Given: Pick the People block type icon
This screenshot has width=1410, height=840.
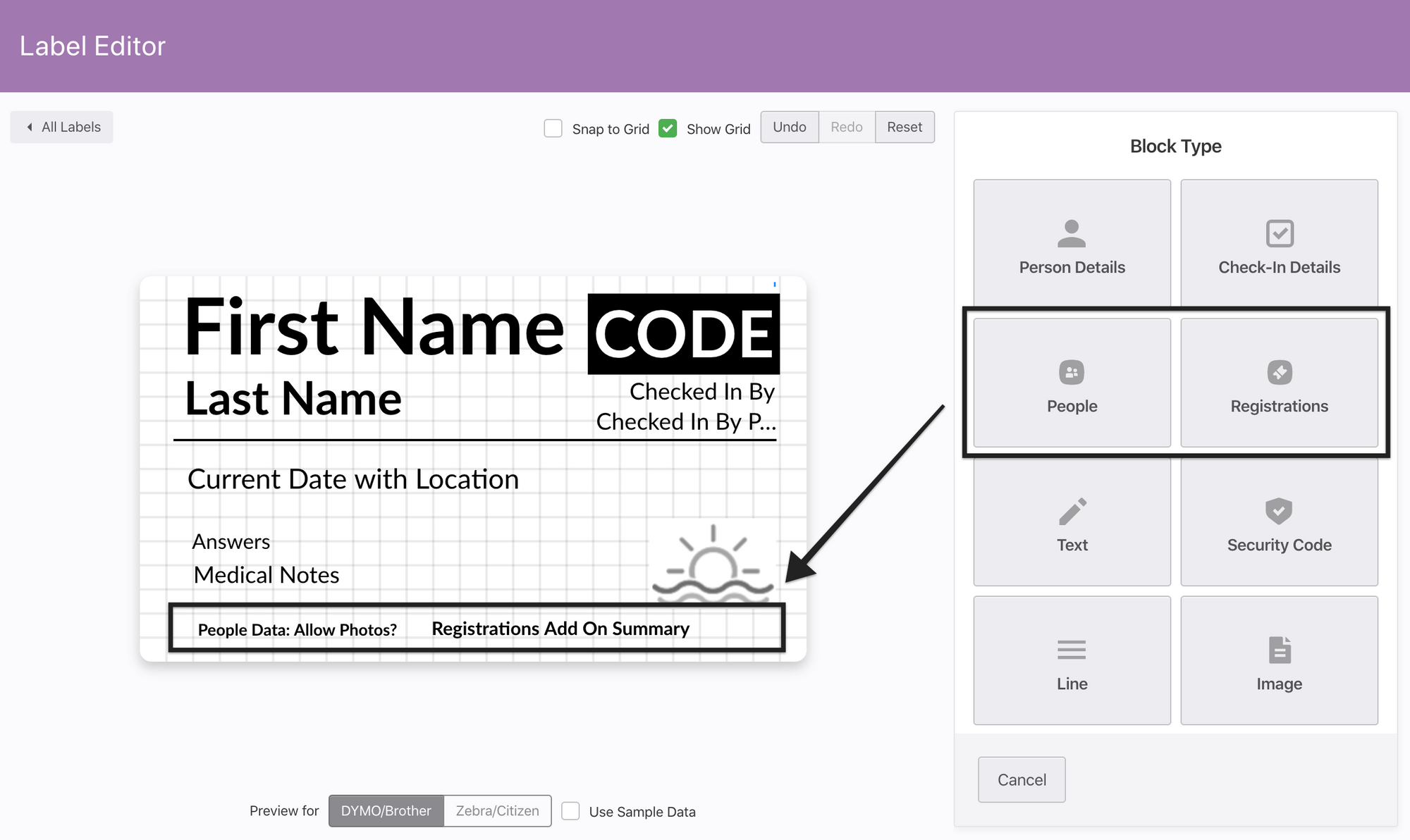Looking at the screenshot, I should 1072,373.
